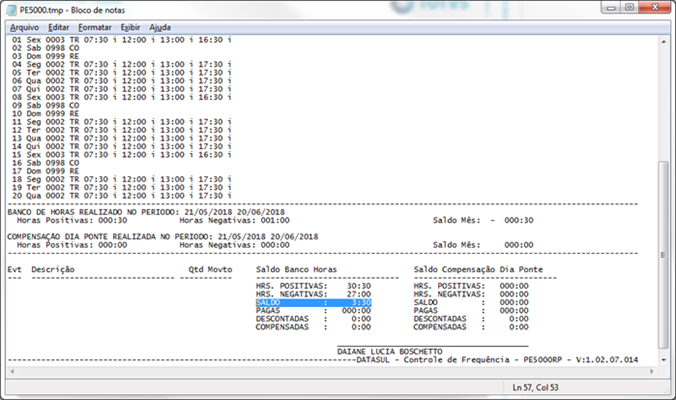The height and width of the screenshot is (400, 676).
Task: Click 'HRS. NEGATIVAS: 27:00' line
Action: pyautogui.click(x=313, y=294)
